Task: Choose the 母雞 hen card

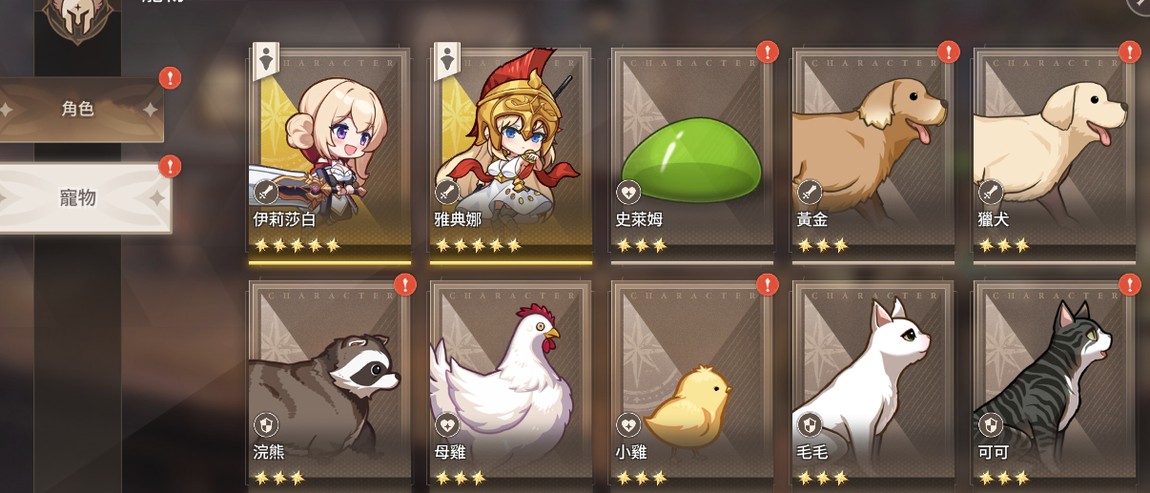Action: click(x=510, y=385)
